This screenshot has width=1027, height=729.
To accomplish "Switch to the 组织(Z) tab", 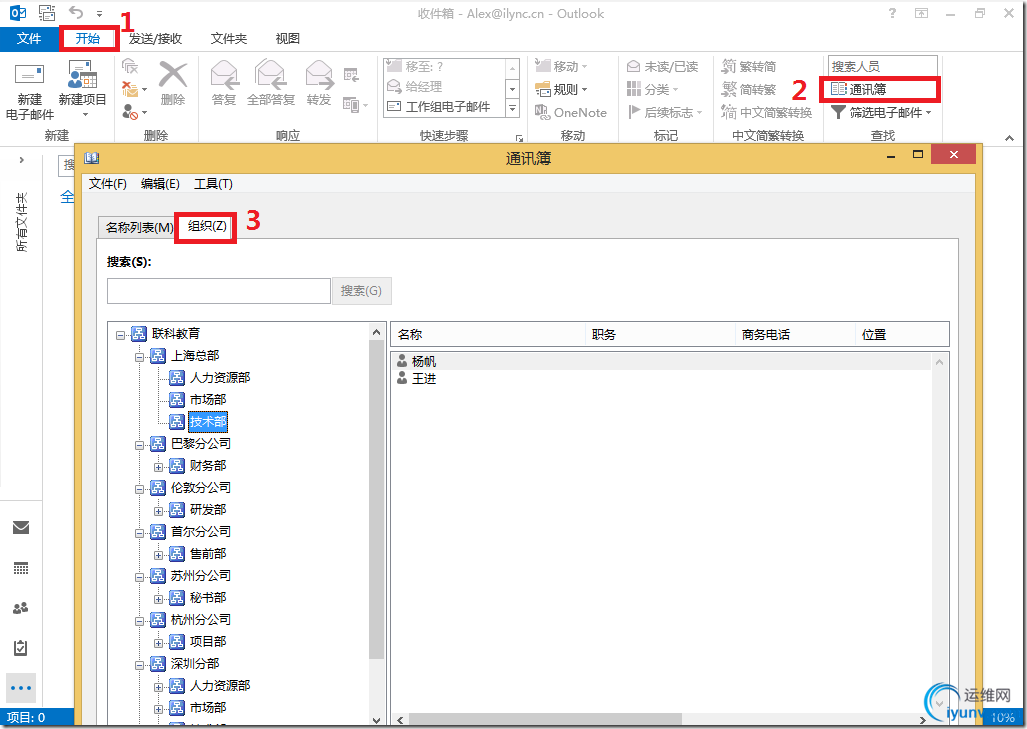I will (x=206, y=227).
